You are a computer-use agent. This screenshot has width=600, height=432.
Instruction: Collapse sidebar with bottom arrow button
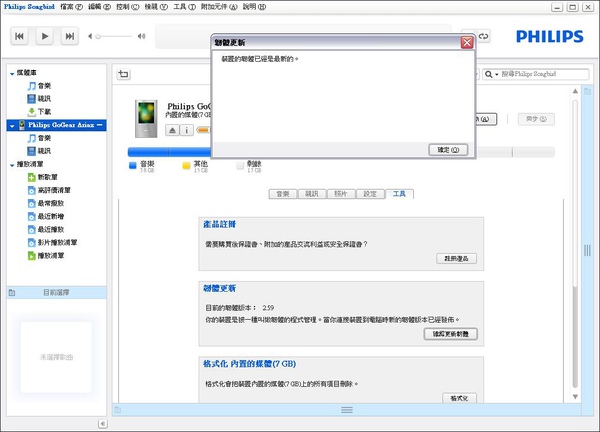103,424
